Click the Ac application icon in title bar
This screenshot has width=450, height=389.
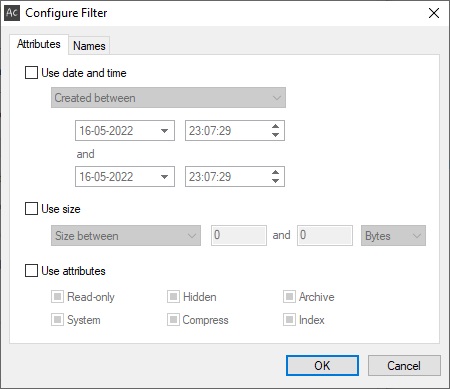(12, 13)
